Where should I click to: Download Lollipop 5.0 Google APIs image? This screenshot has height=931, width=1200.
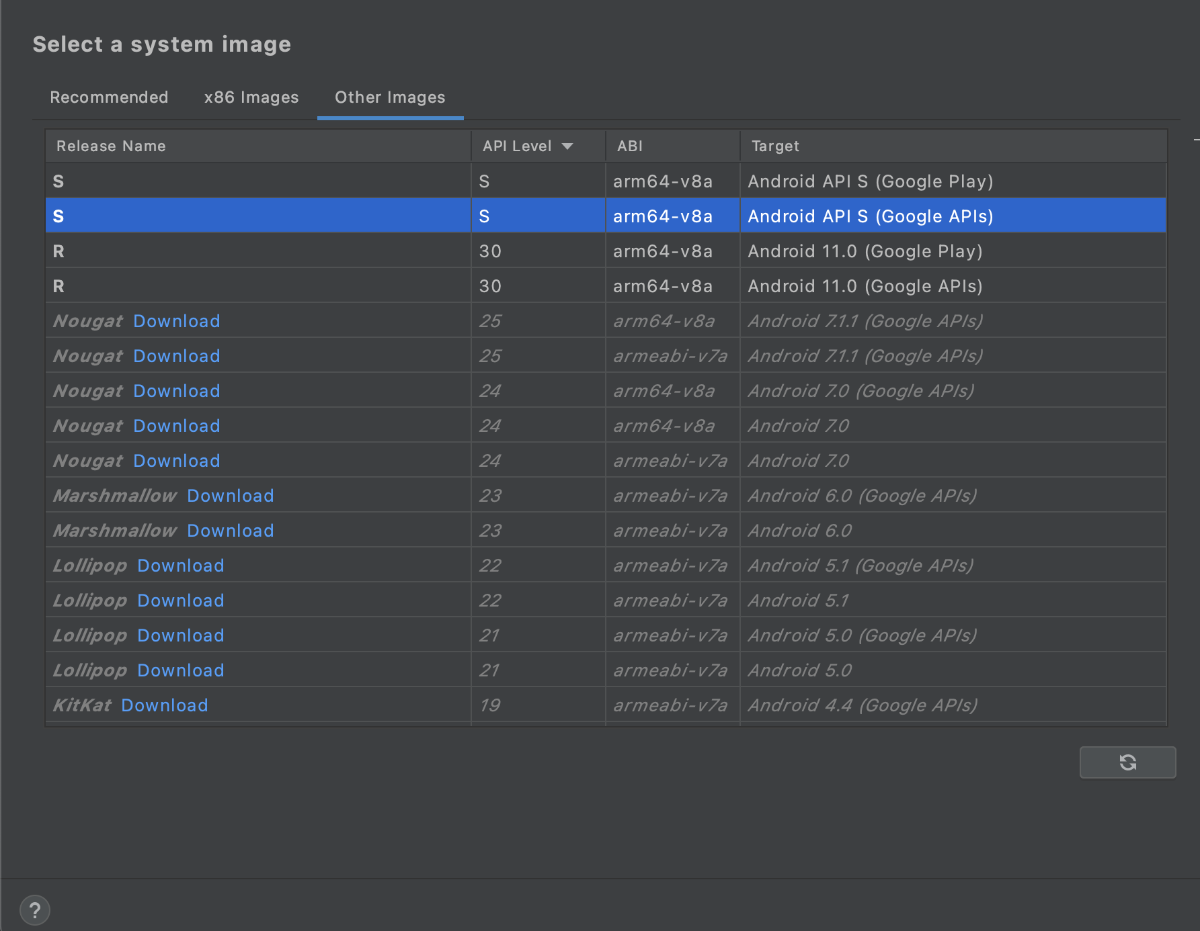(180, 636)
